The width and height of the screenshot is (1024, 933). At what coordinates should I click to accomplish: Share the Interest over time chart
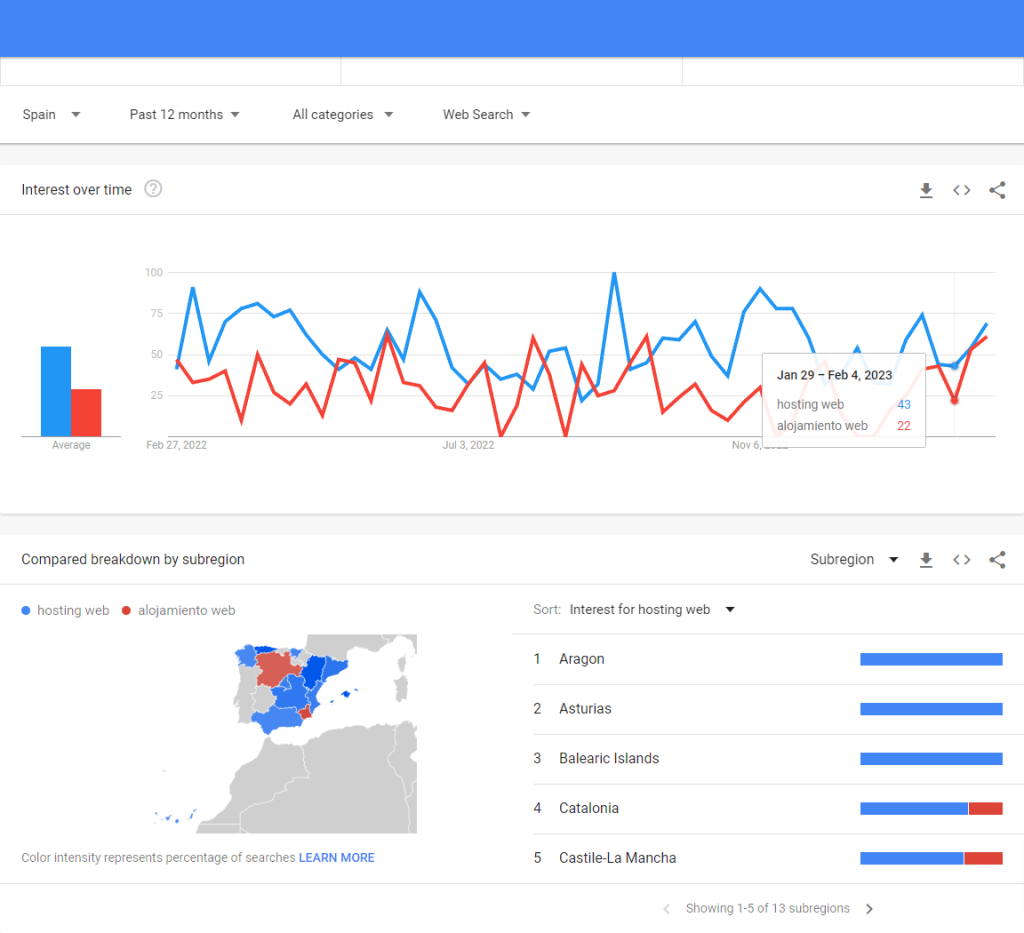pos(997,190)
